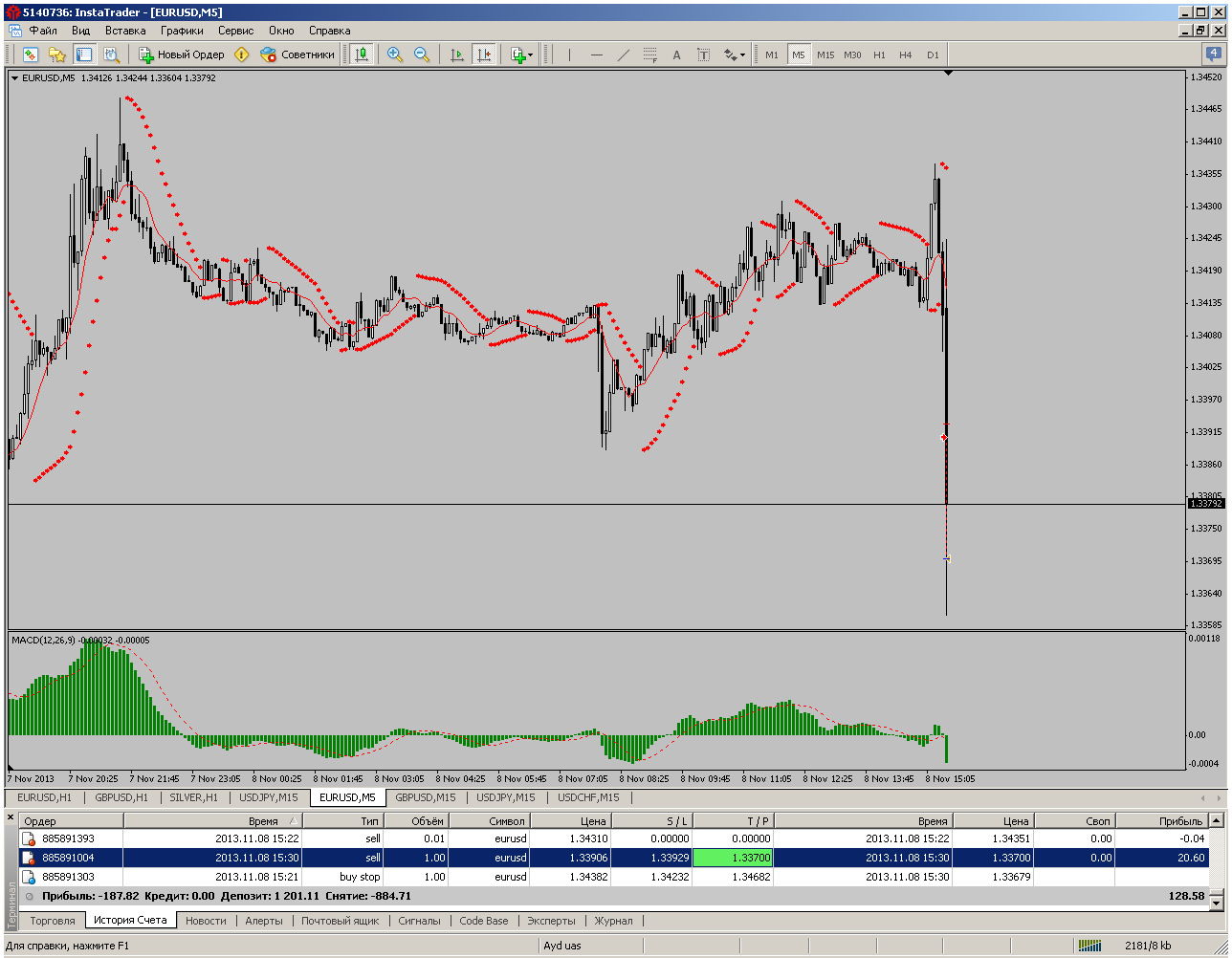Sort by Ордер column header
The width and height of the screenshot is (1232, 958).
71,821
